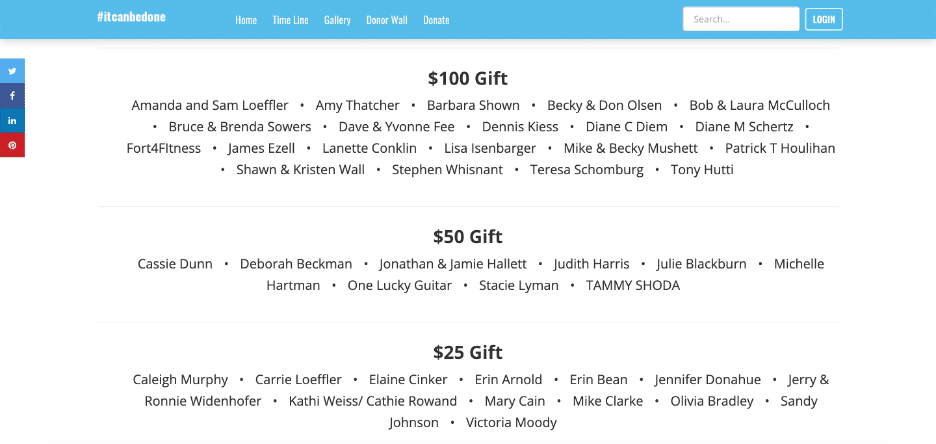The width and height of the screenshot is (936, 444).
Task: Open the Donate page
Action: 436,20
